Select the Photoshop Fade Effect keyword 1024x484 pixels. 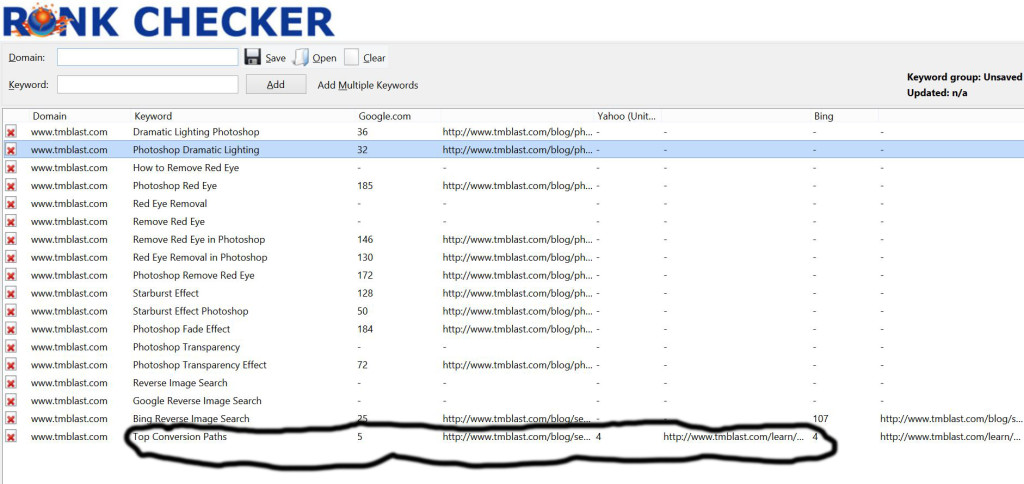pos(182,329)
